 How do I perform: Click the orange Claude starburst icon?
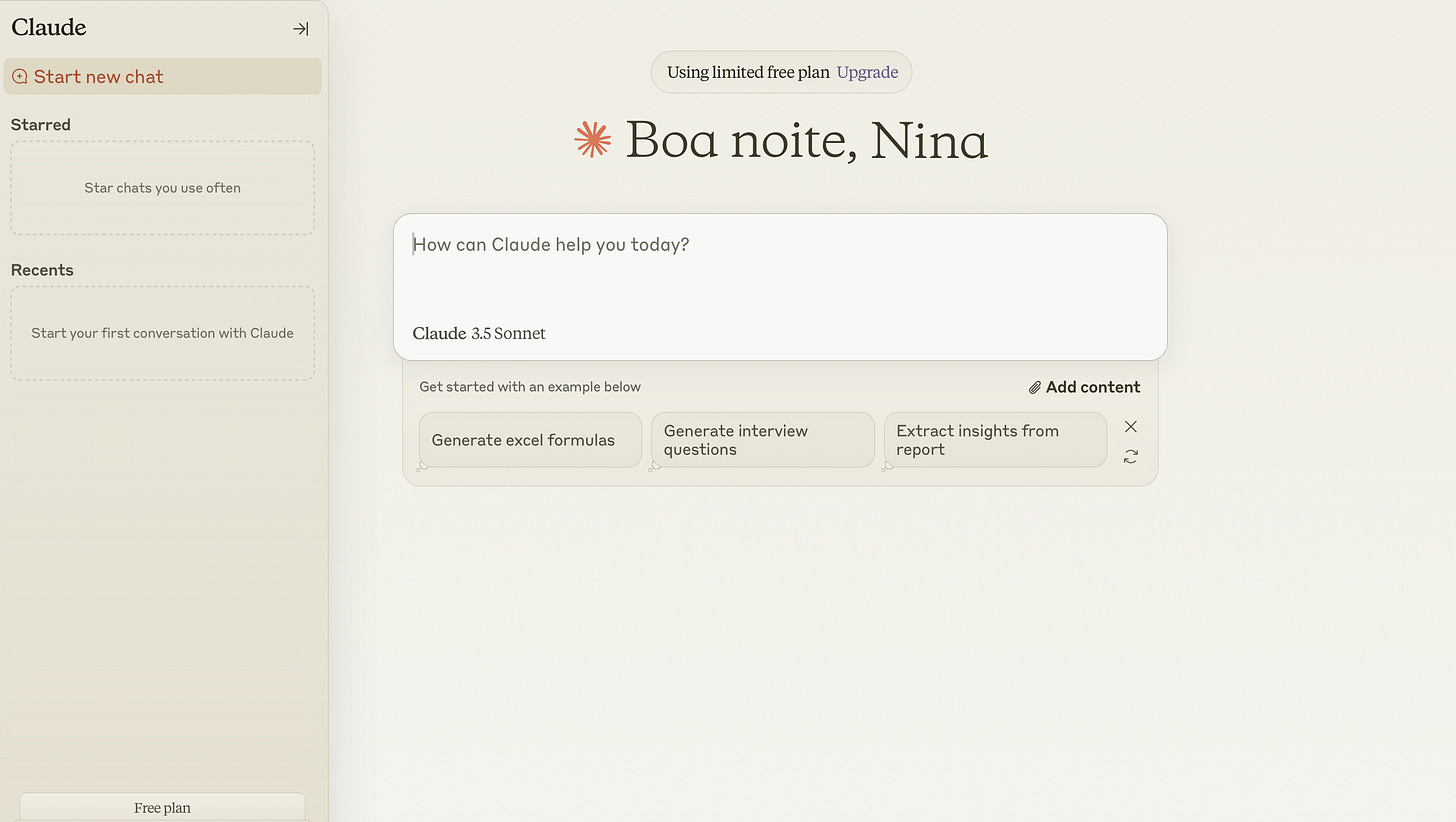[593, 139]
